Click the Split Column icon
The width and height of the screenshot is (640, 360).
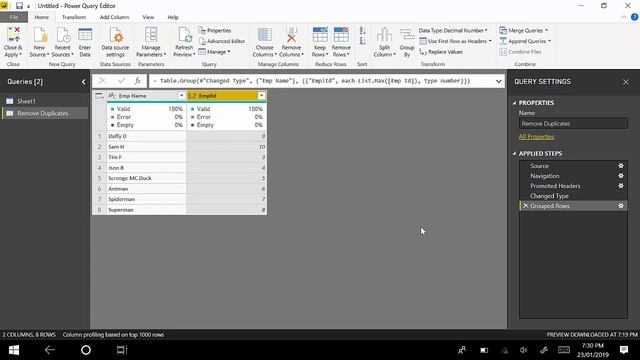(384, 35)
